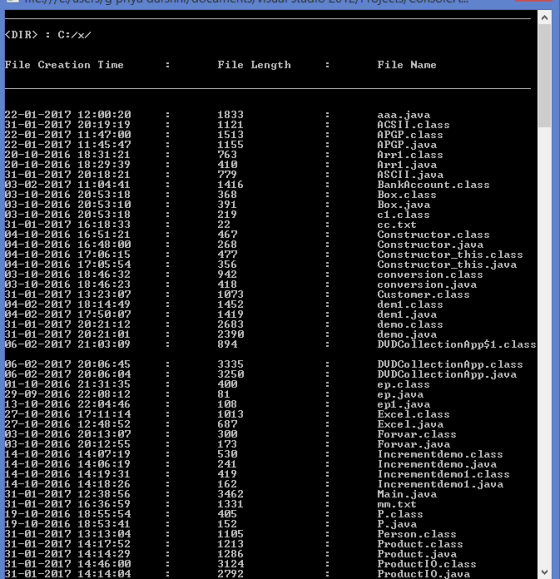
Task: Select the file name ep.java
Action: [400, 394]
